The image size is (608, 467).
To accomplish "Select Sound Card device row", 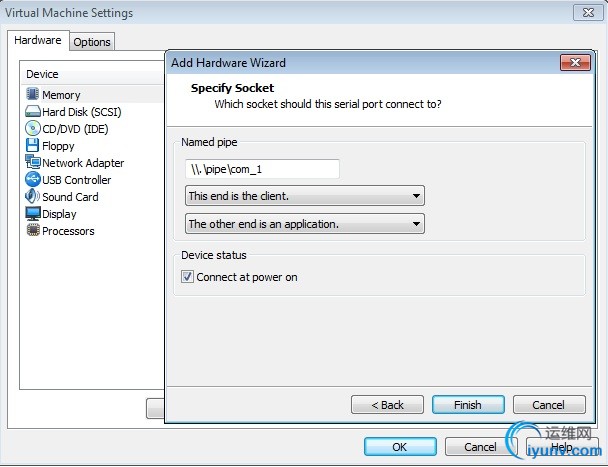I will click(x=92, y=197).
